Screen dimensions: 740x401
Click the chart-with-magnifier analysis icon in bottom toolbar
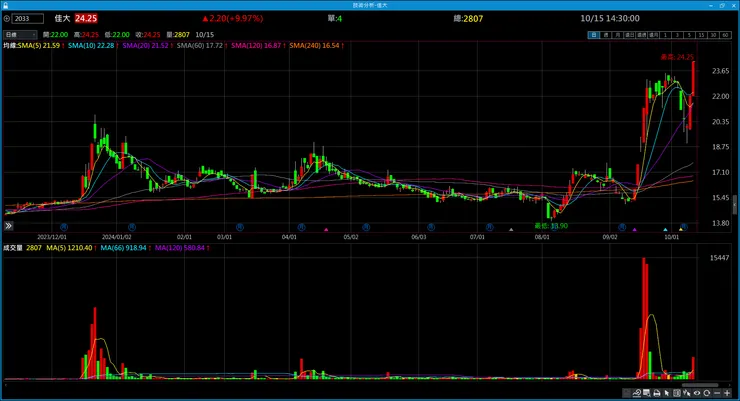pos(637,393)
